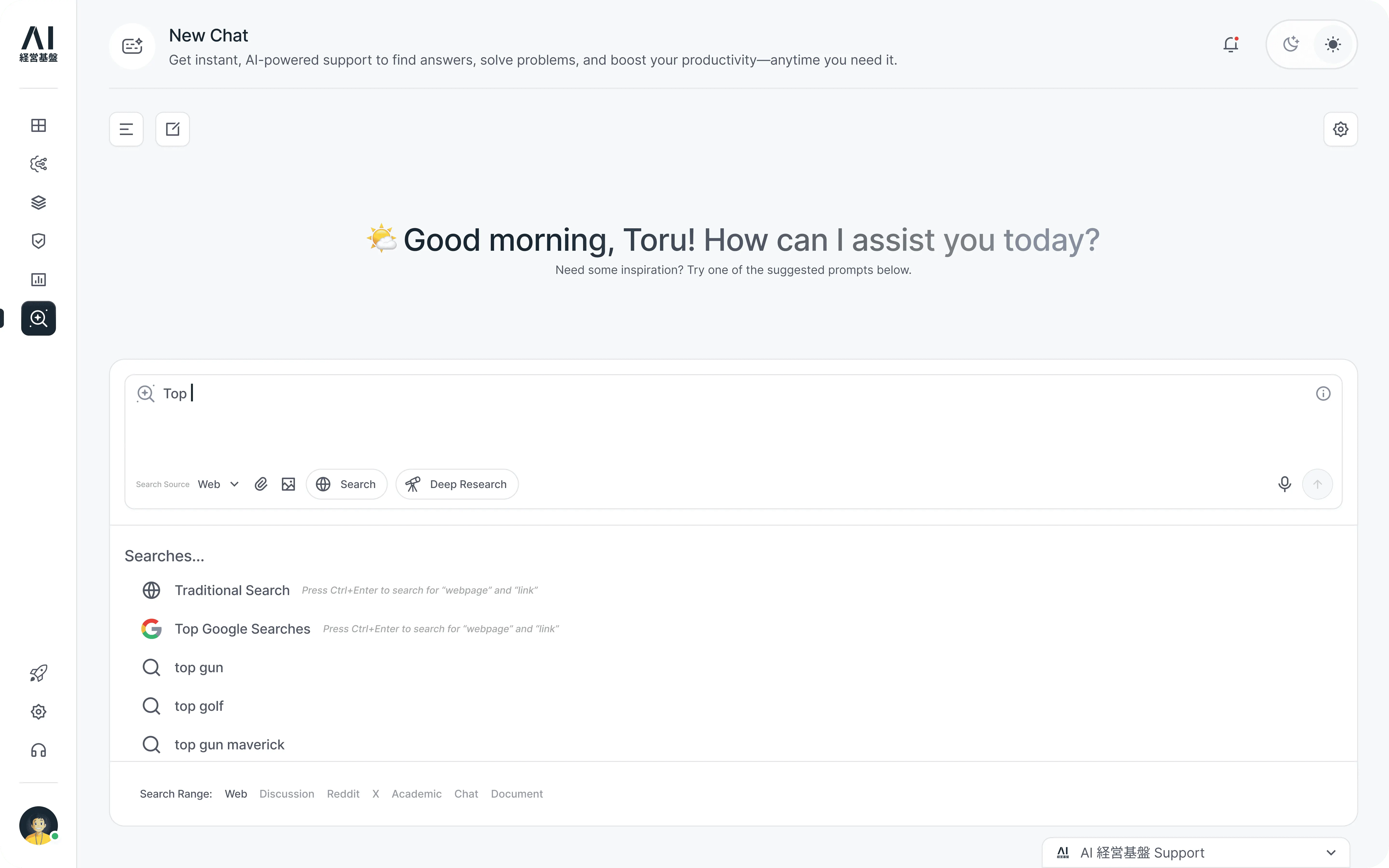
Task: Open the chat list sidebar icon
Action: coord(126,129)
